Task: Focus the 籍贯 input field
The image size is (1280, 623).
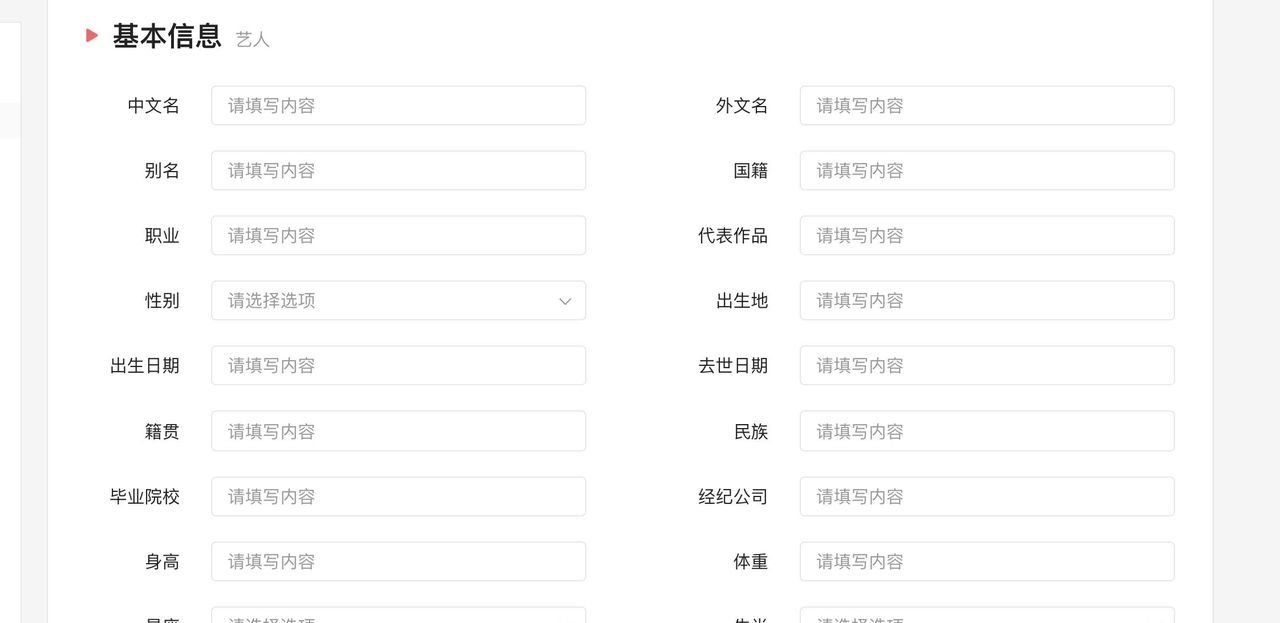Action: pyautogui.click(x=398, y=430)
